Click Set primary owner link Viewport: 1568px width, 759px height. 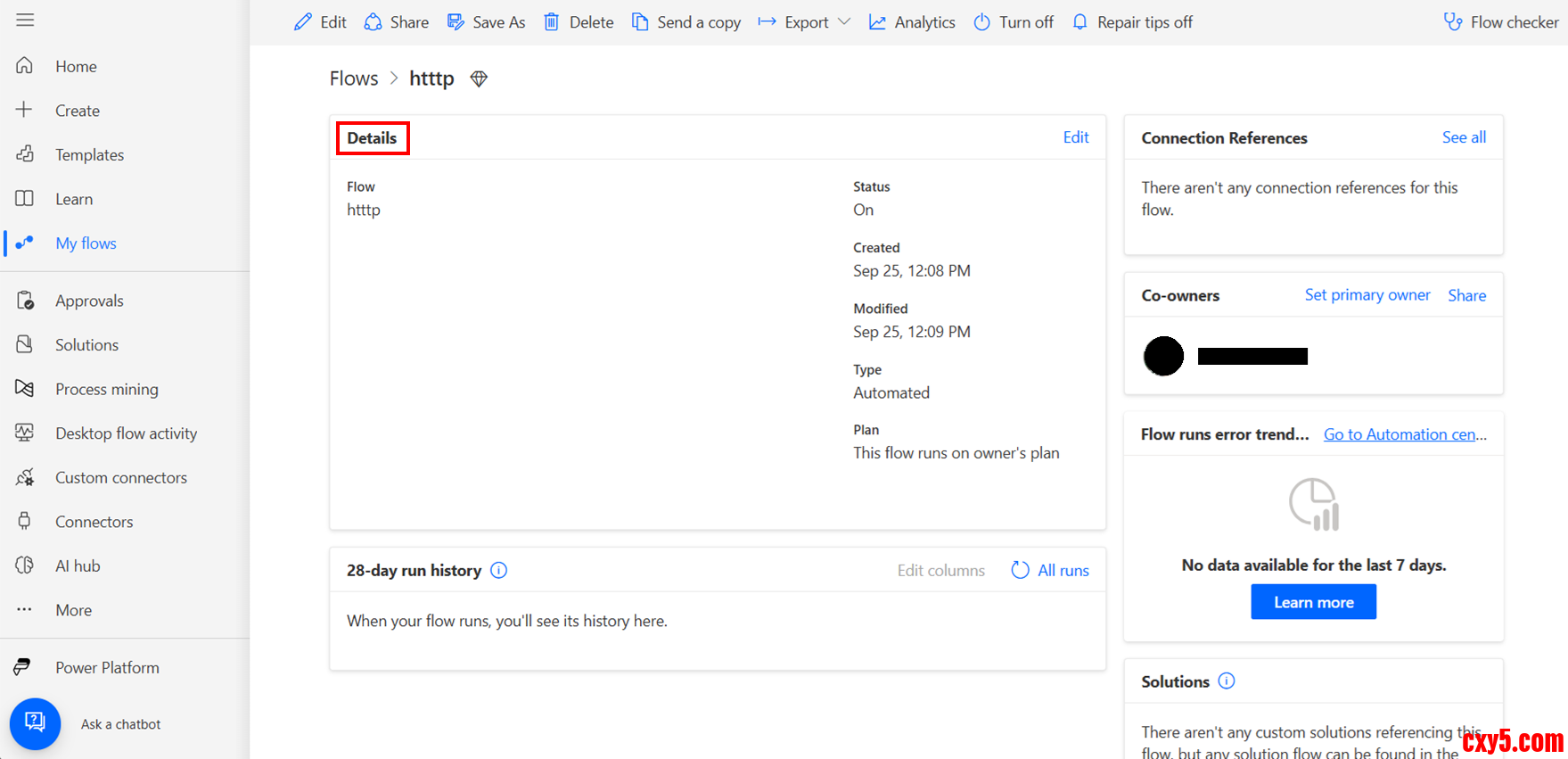(1367, 295)
